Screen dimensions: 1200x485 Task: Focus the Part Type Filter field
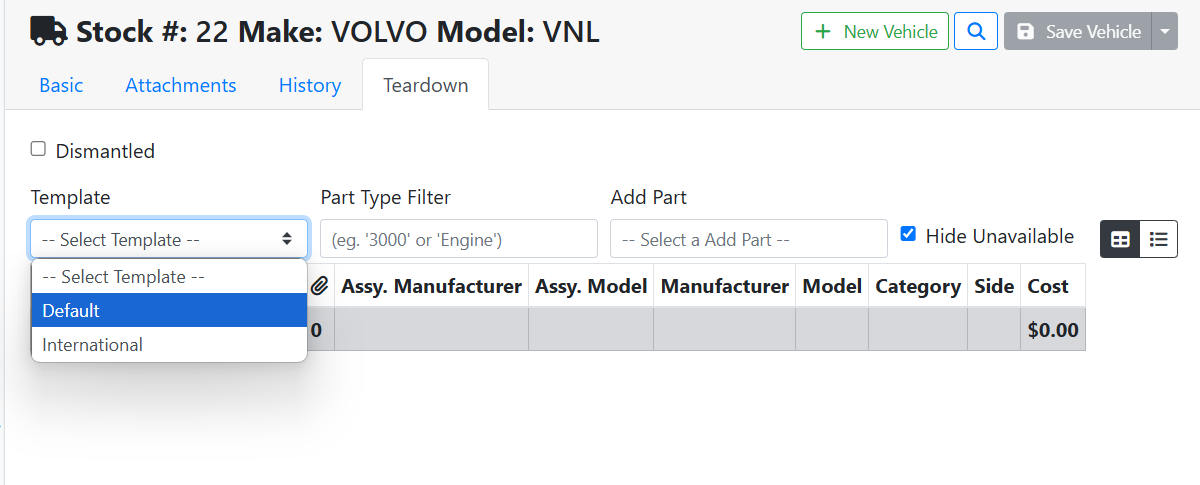point(458,239)
